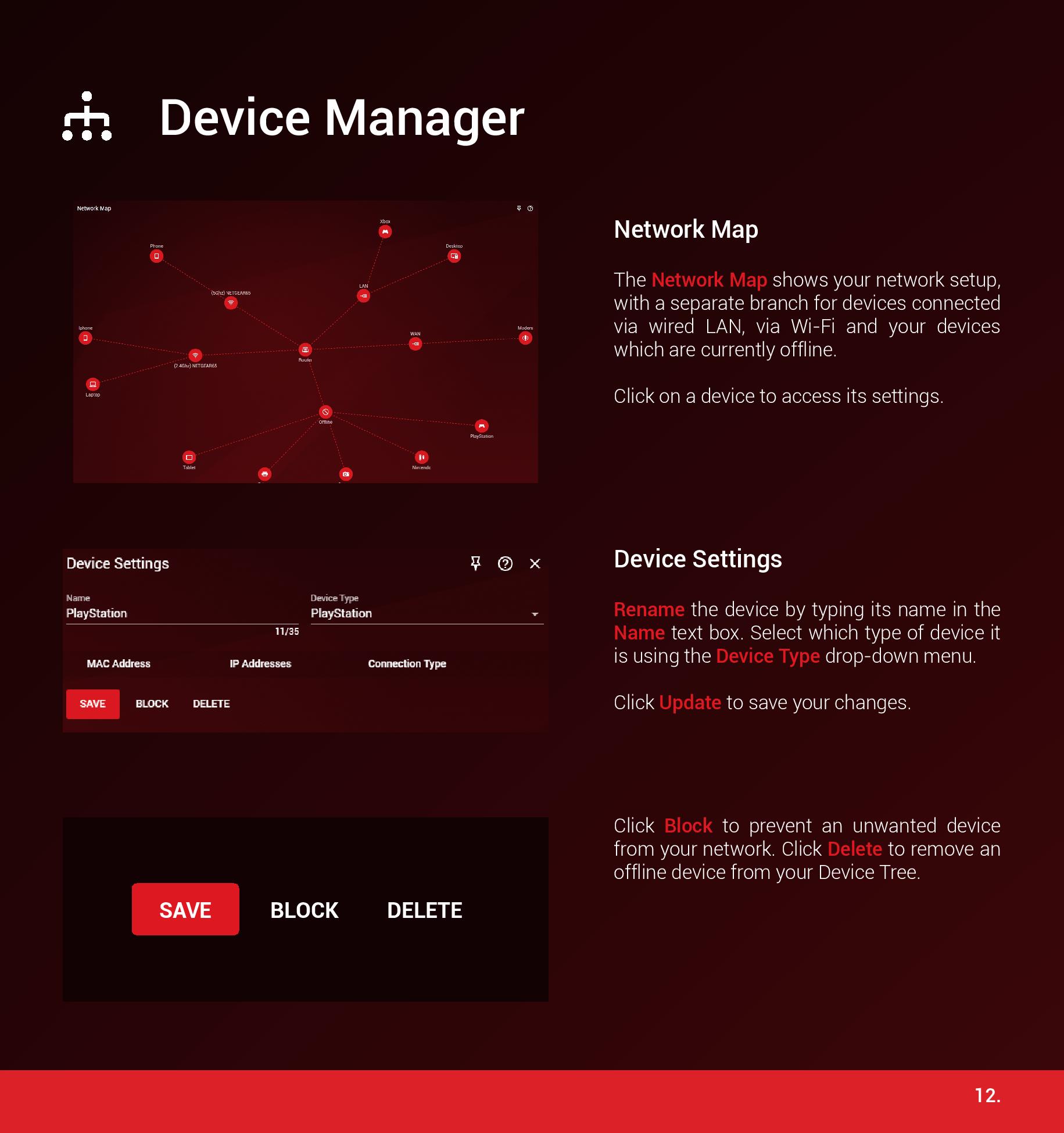Open the Desktop device node
Image resolution: width=1064 pixels, height=1133 pixels.
pyautogui.click(x=454, y=256)
